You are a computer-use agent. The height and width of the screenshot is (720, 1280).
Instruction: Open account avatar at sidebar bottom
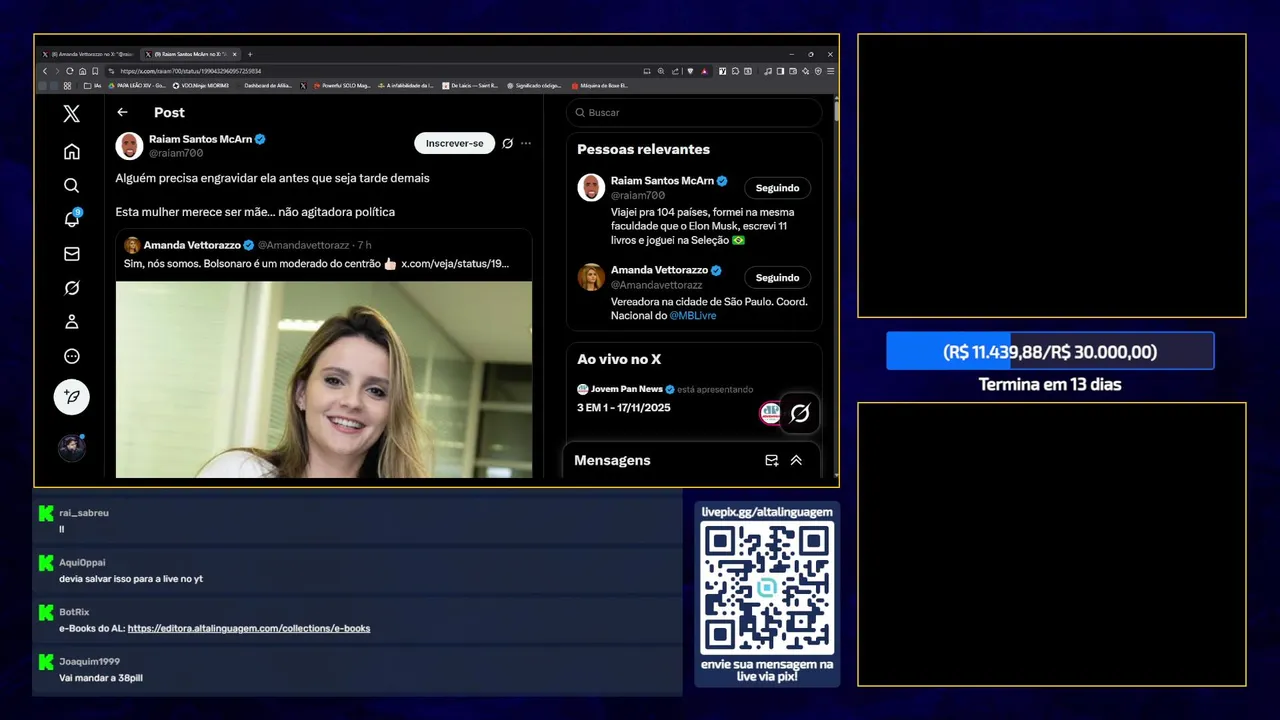pyautogui.click(x=71, y=448)
